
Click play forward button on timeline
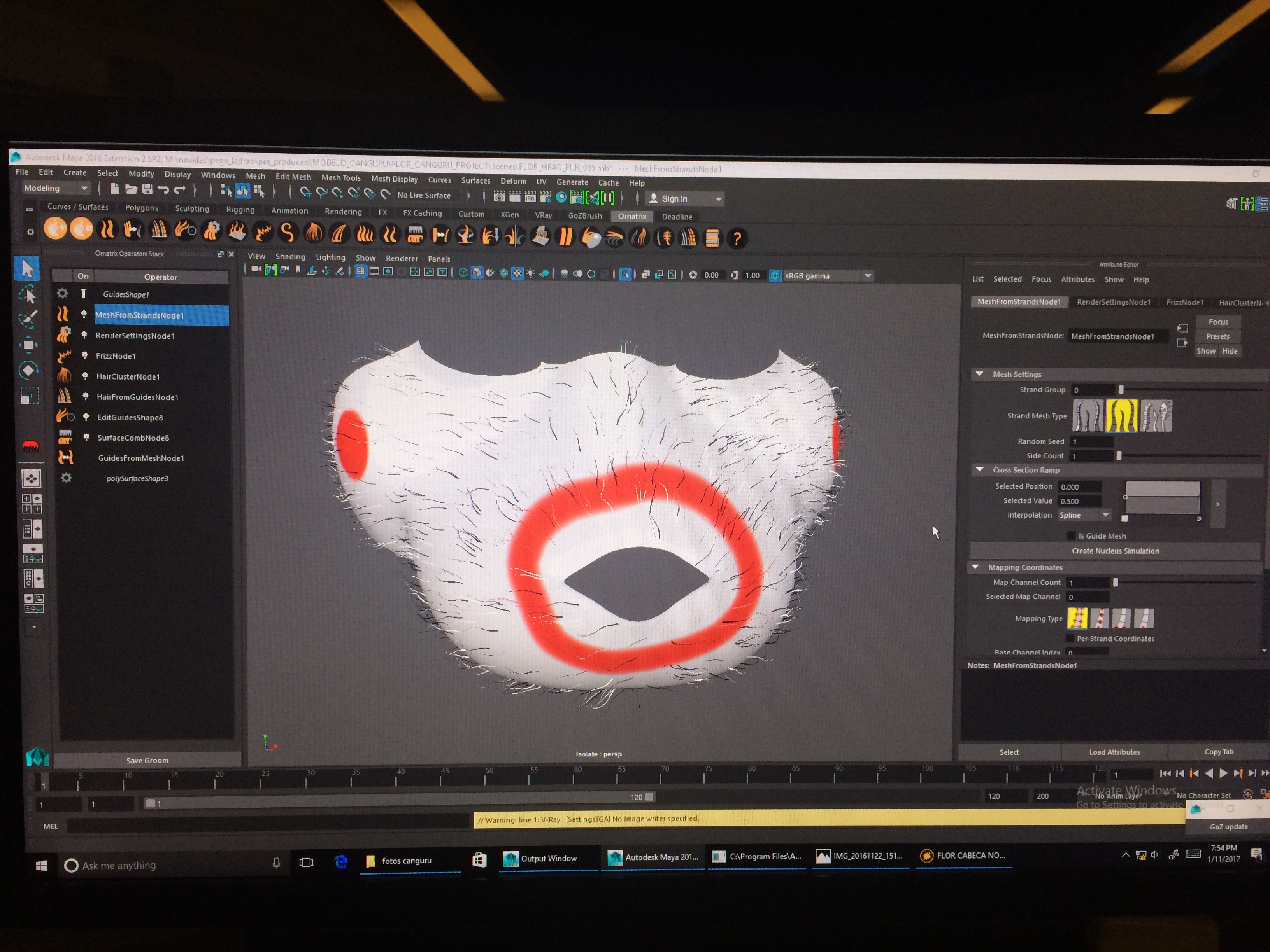(x=1223, y=773)
